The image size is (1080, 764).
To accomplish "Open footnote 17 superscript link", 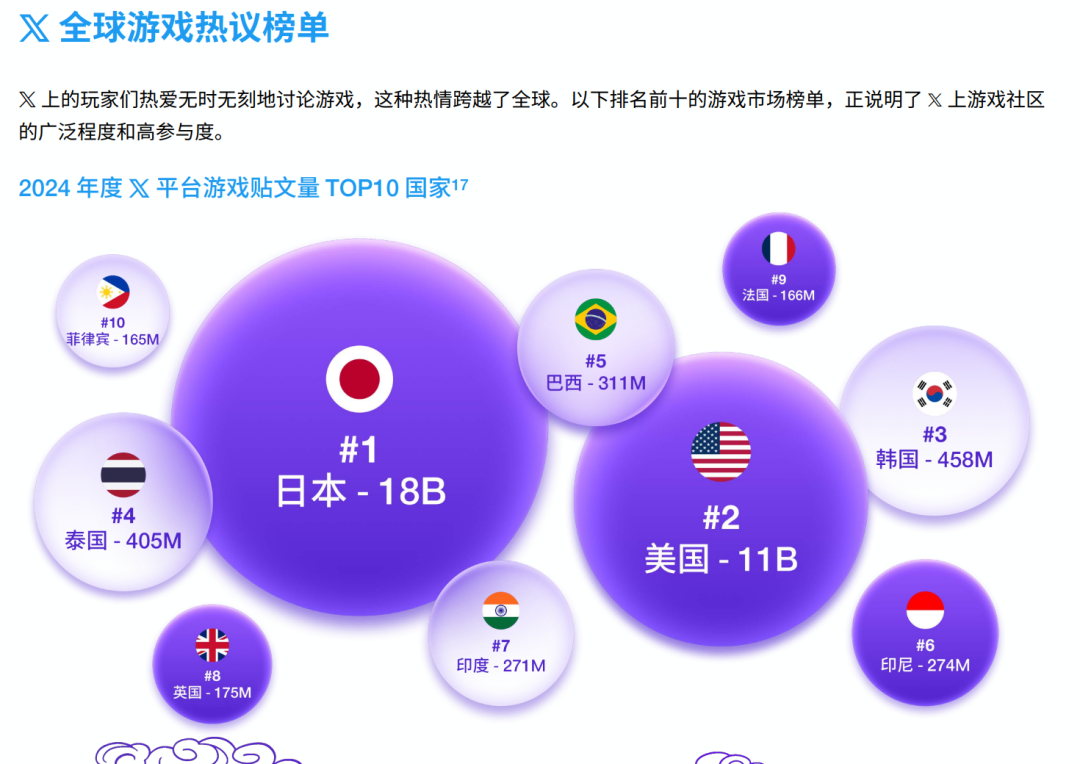I will point(460,184).
